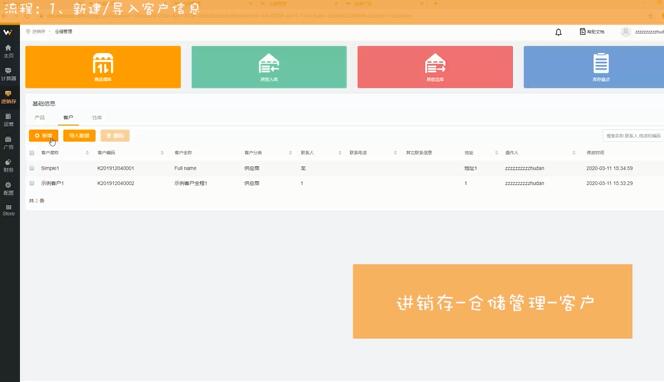
Task: Check the box for the second customer row
Action: (x=32, y=183)
